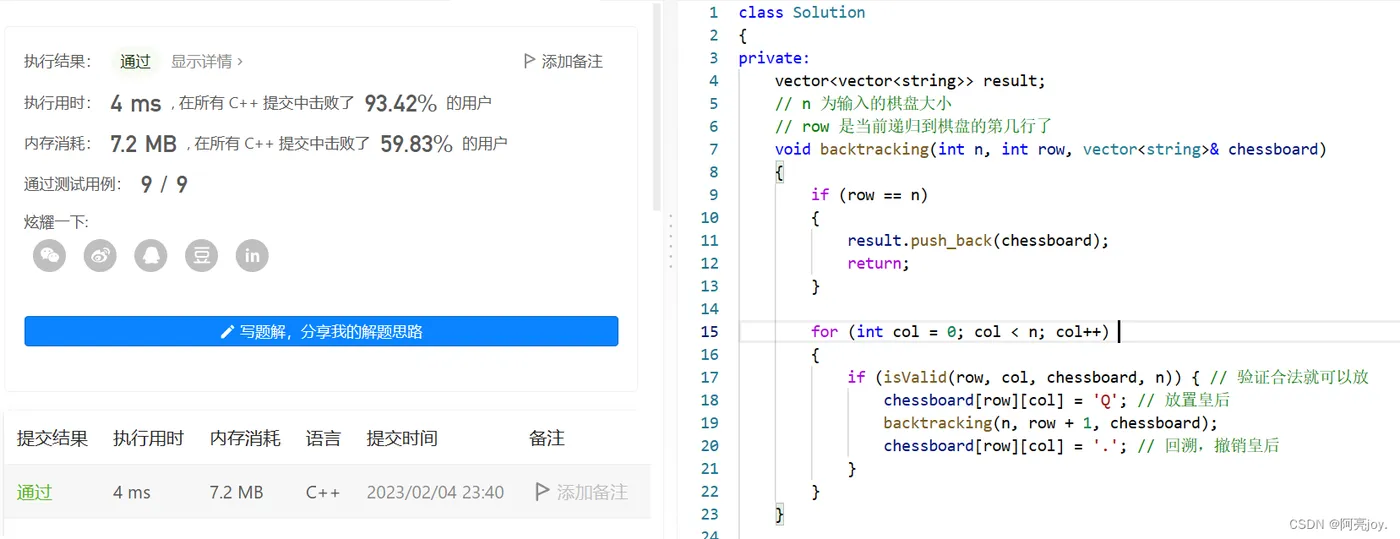This screenshot has width=1400, height=539.
Task: Click the 7.2 MB cell in the submission row
Action: (236, 492)
